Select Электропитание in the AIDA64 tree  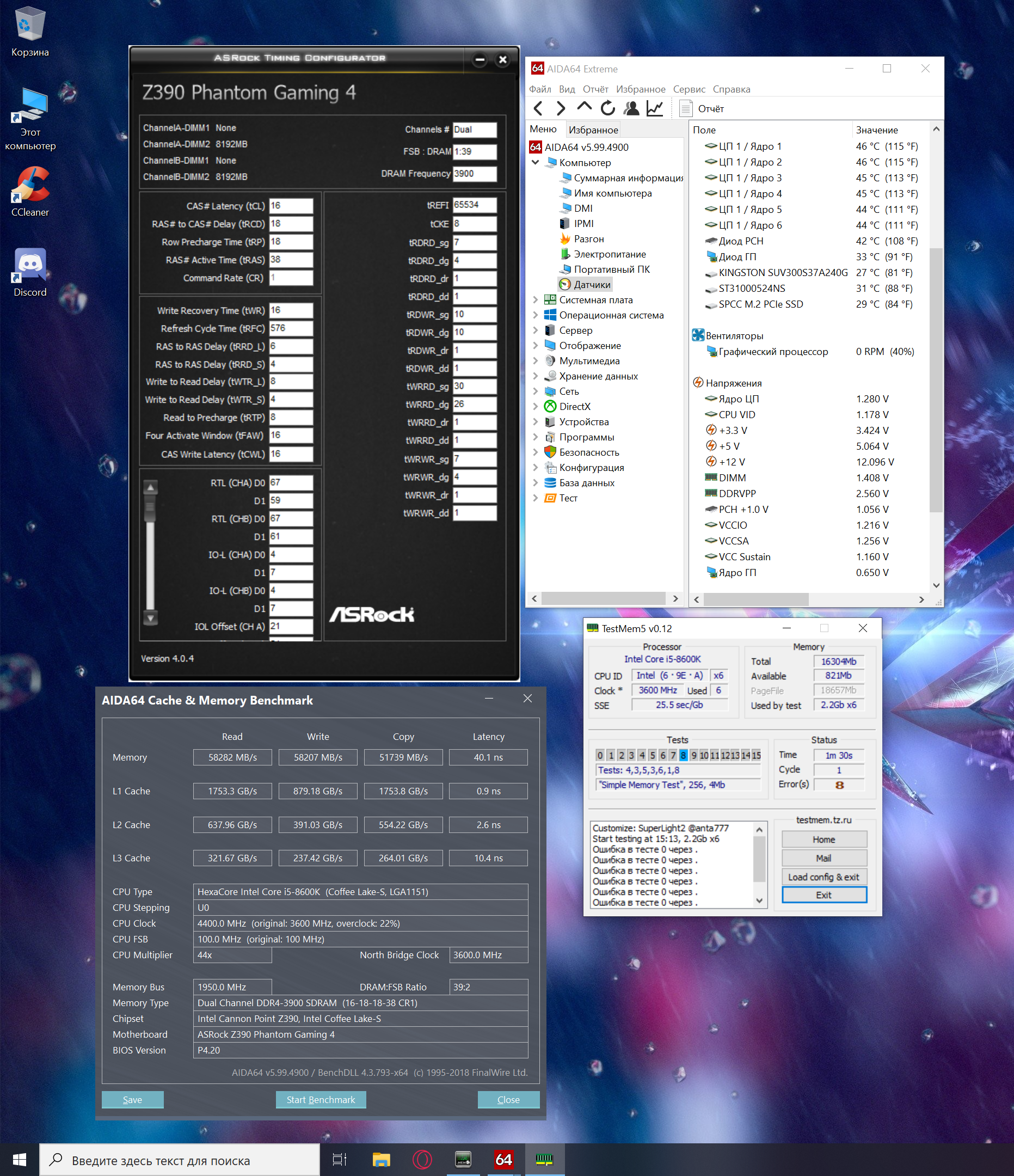pyautogui.click(x=603, y=254)
